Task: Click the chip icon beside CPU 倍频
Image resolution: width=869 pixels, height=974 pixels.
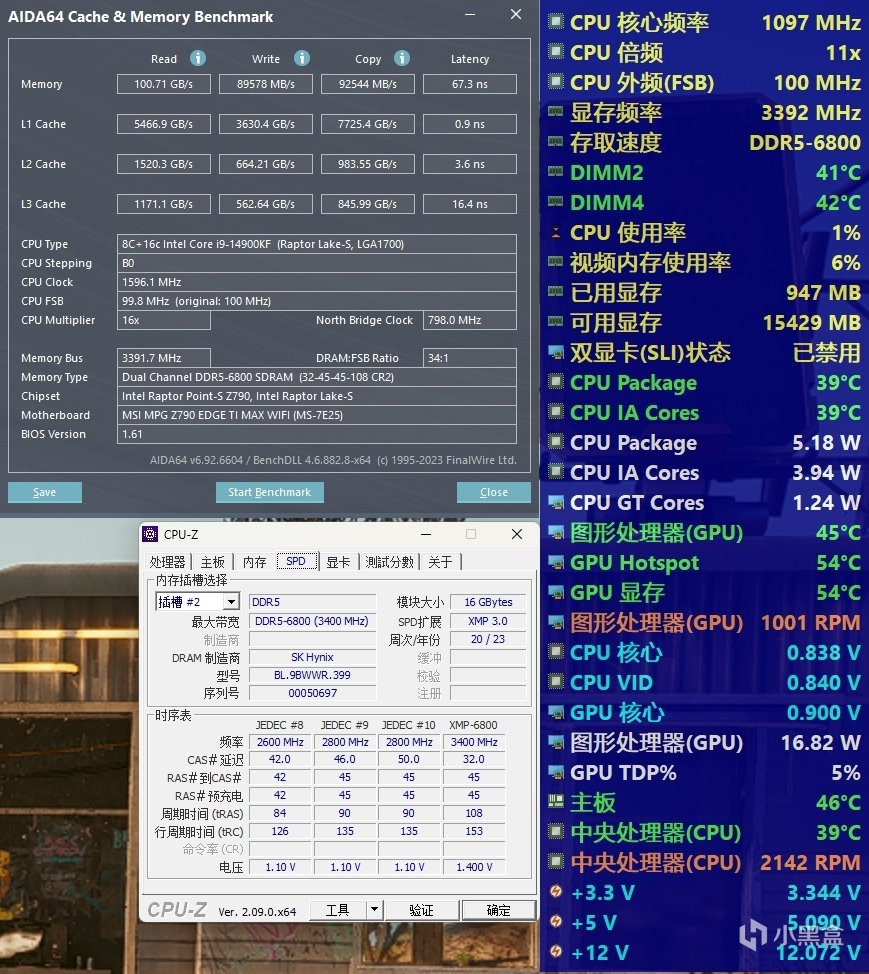Action: coord(555,52)
